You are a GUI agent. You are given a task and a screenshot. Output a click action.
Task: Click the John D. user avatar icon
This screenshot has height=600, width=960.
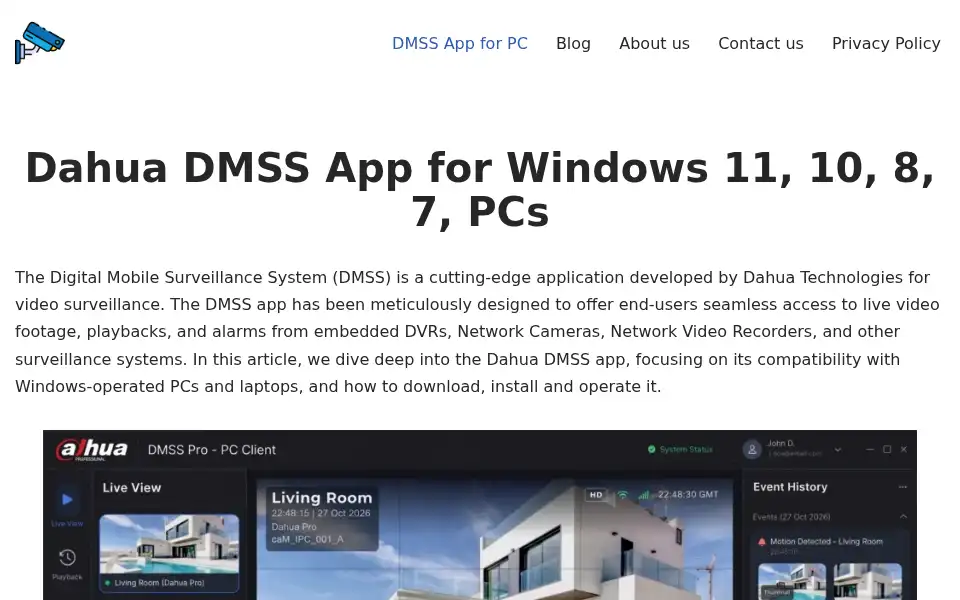pos(752,450)
